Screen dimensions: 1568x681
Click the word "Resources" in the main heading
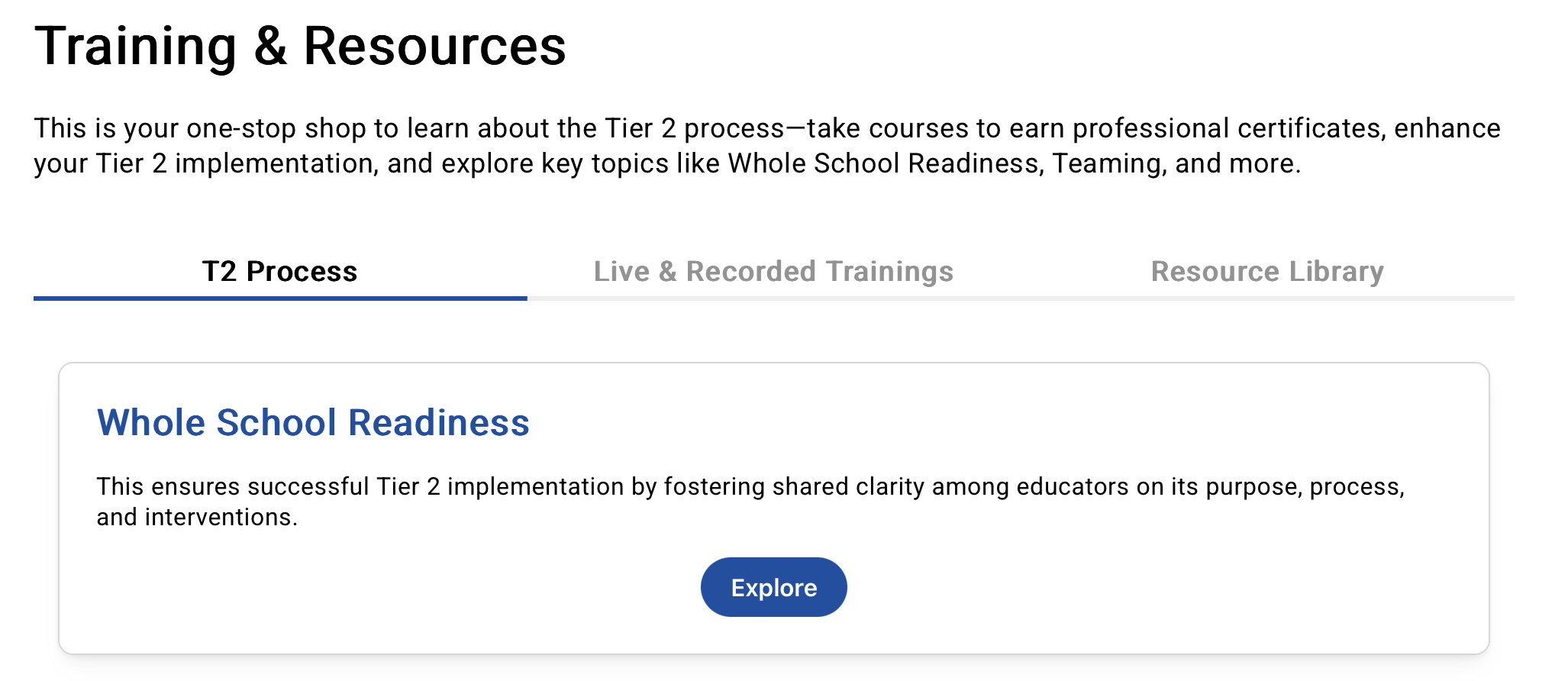434,47
